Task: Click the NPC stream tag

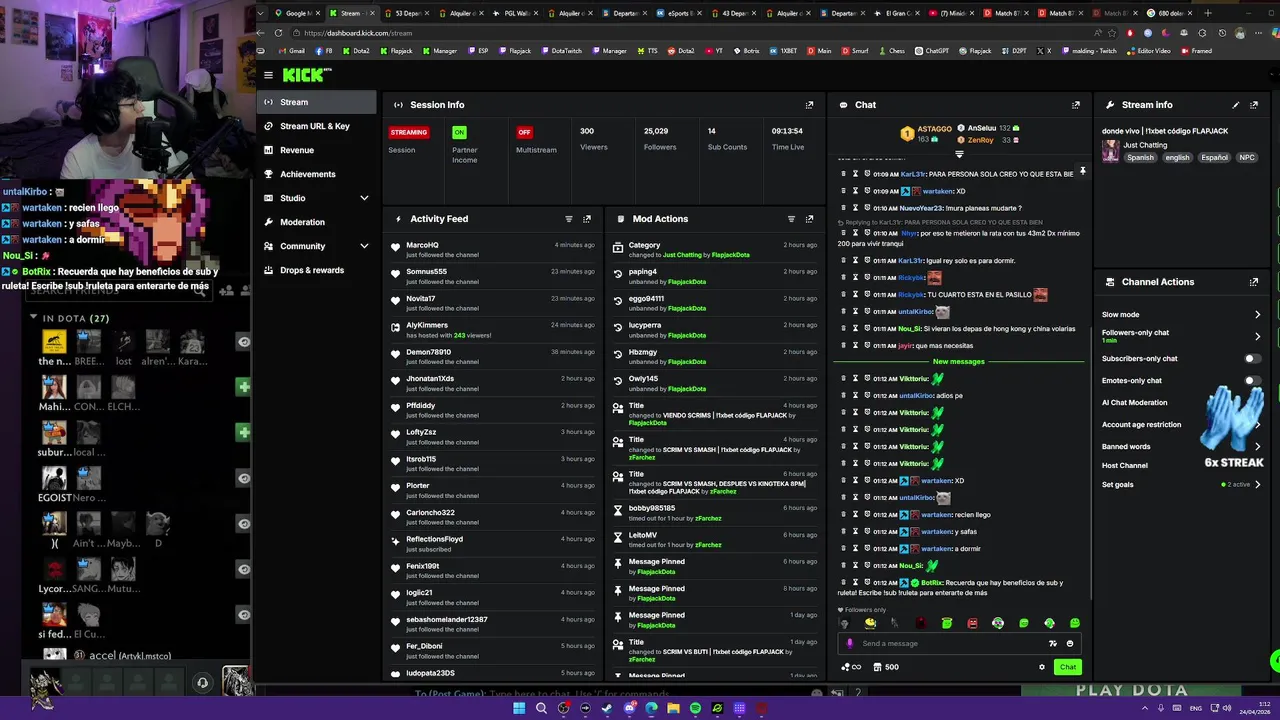Action: tap(1247, 158)
